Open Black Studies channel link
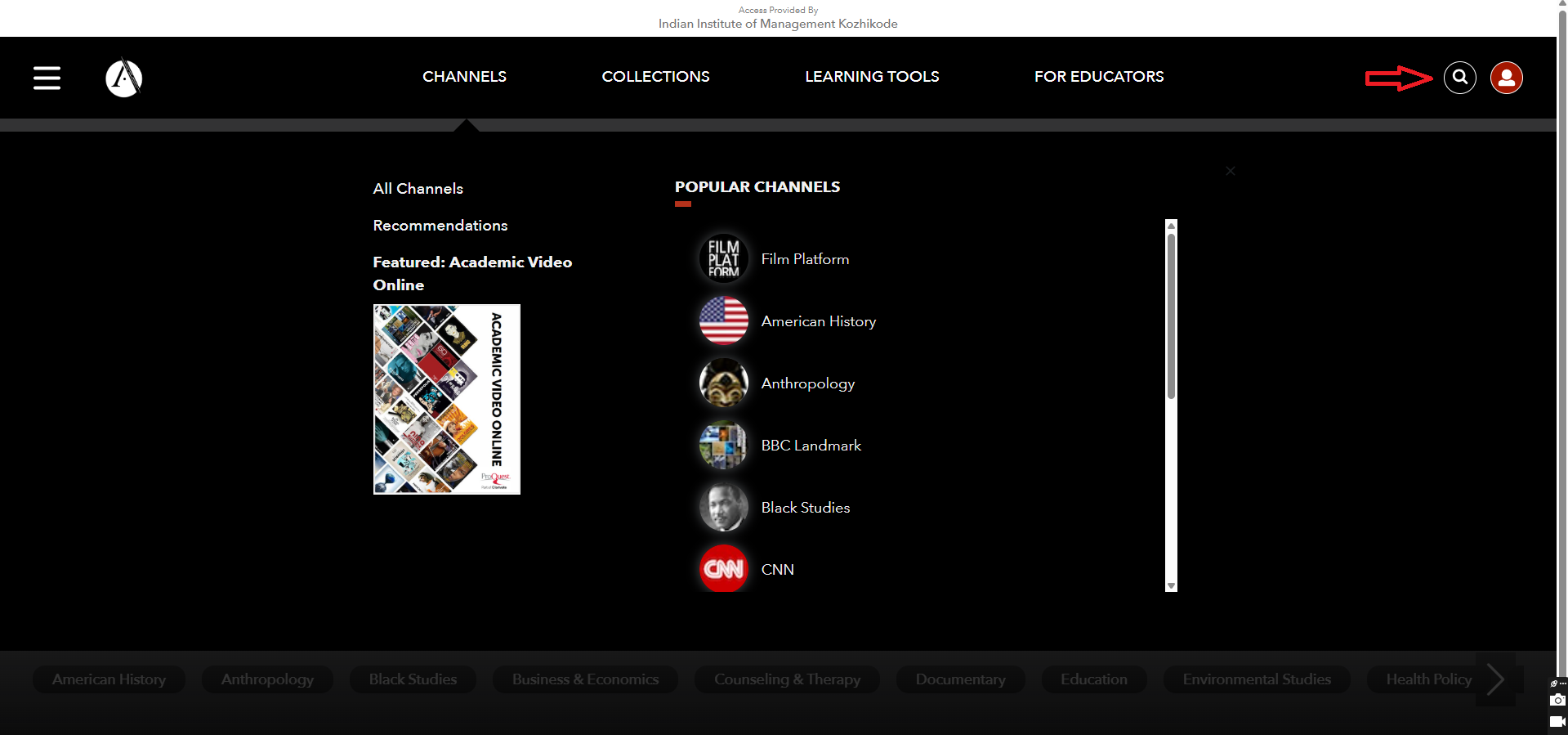The width and height of the screenshot is (1568, 735). tap(805, 508)
